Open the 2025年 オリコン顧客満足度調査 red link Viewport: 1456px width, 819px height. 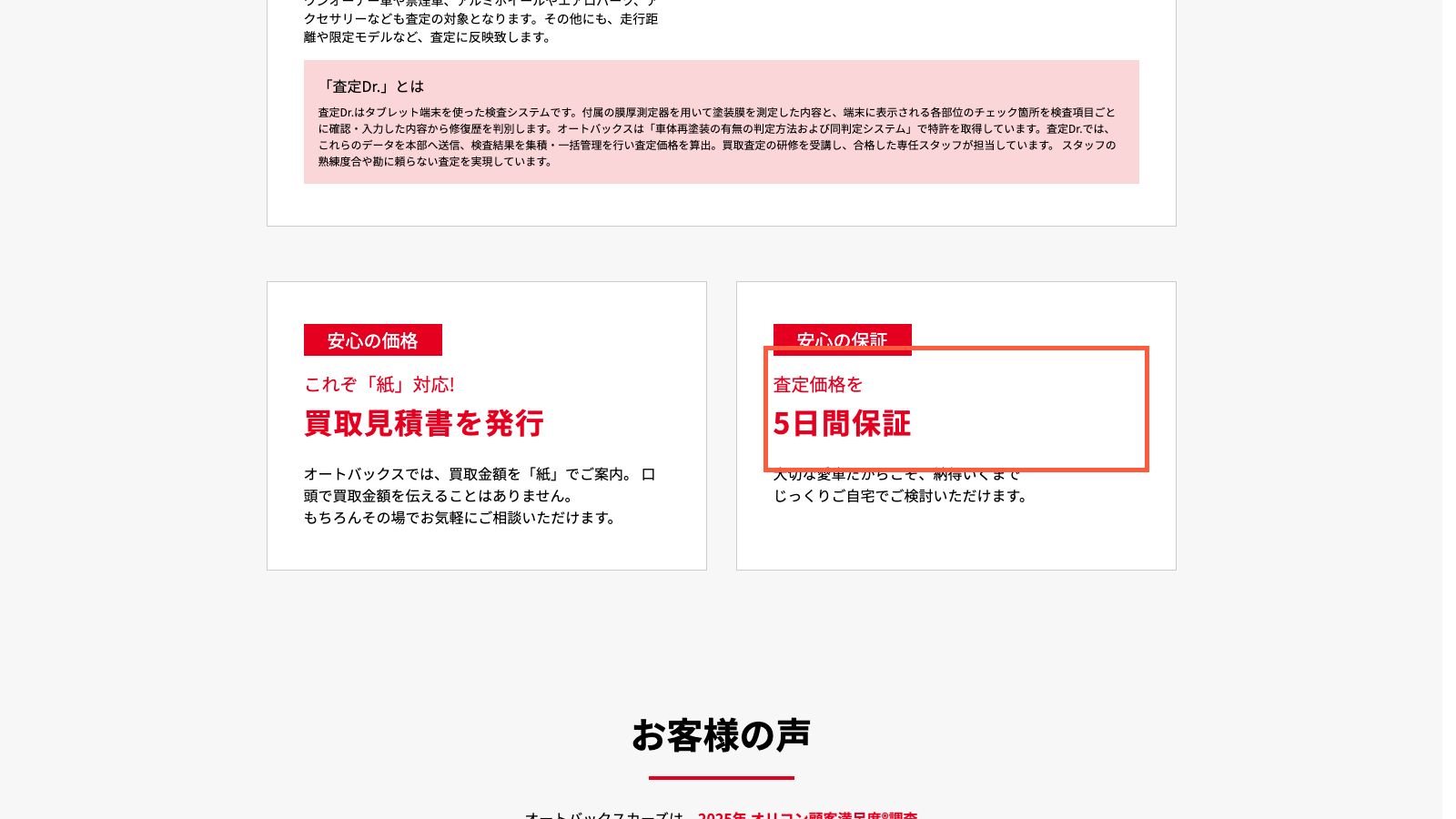click(807, 814)
